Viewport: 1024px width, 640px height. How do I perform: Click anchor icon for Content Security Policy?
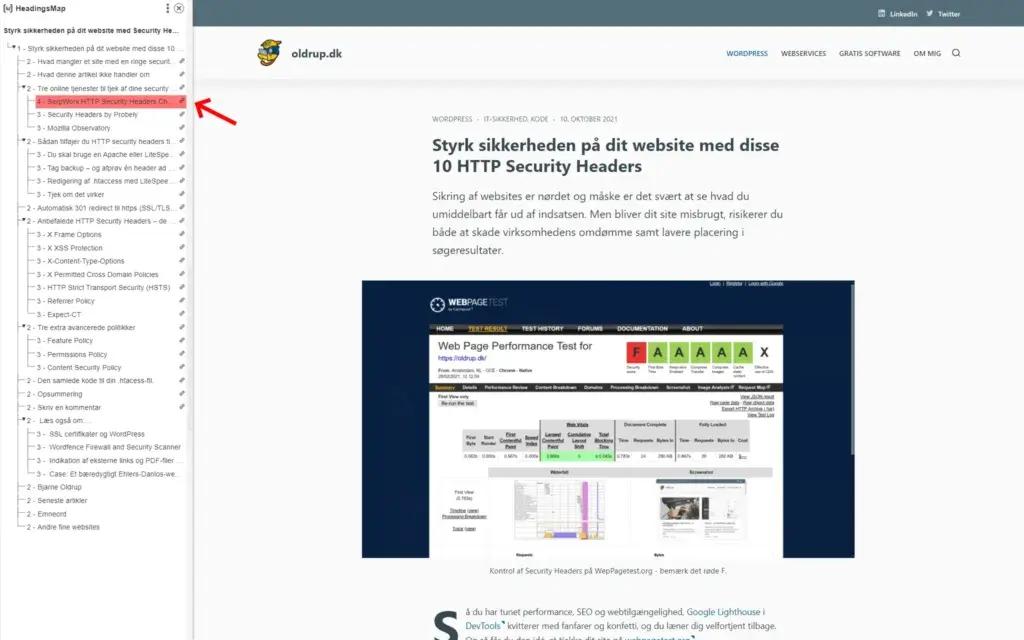[182, 367]
